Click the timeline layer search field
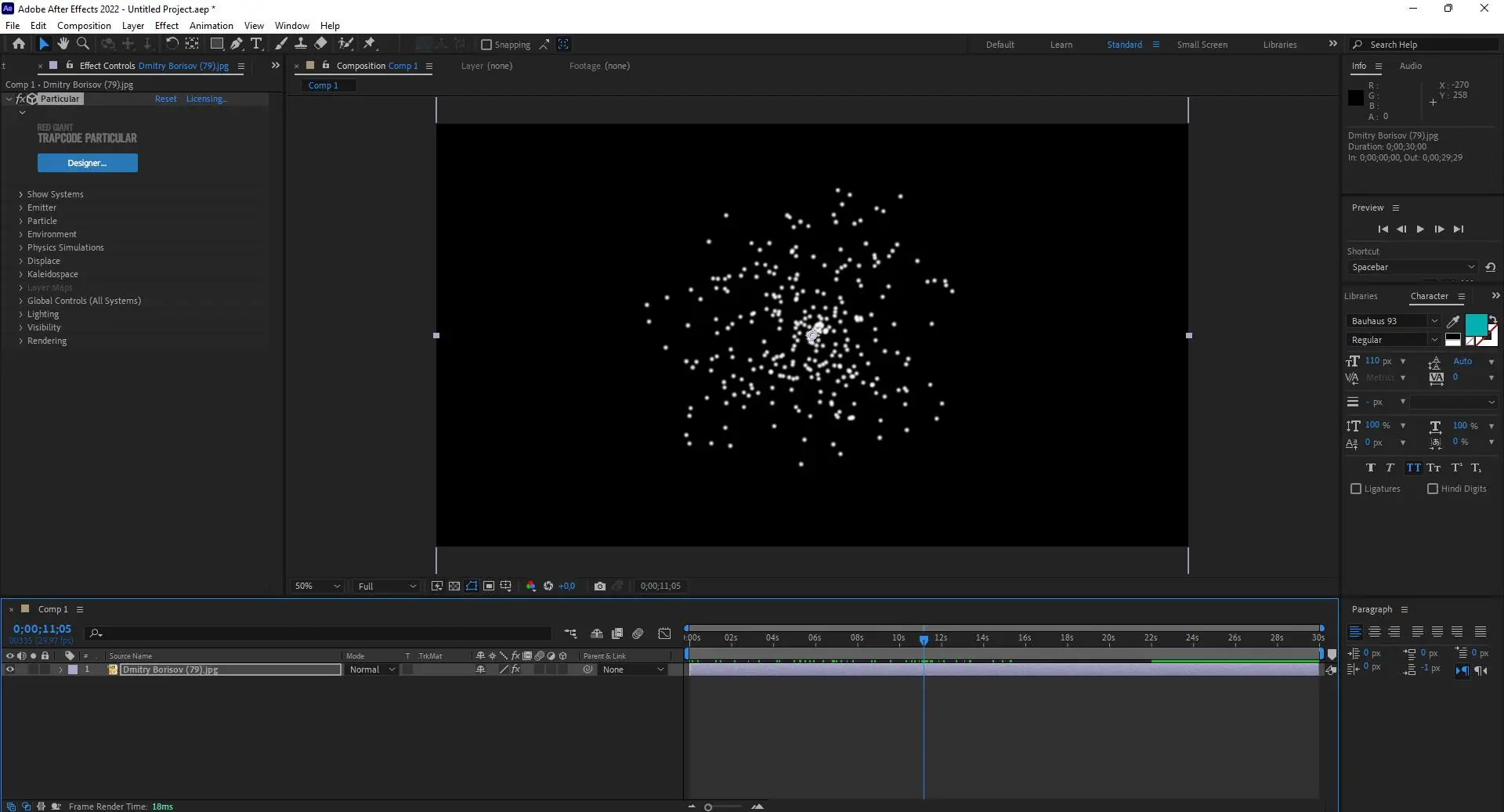 [320, 633]
